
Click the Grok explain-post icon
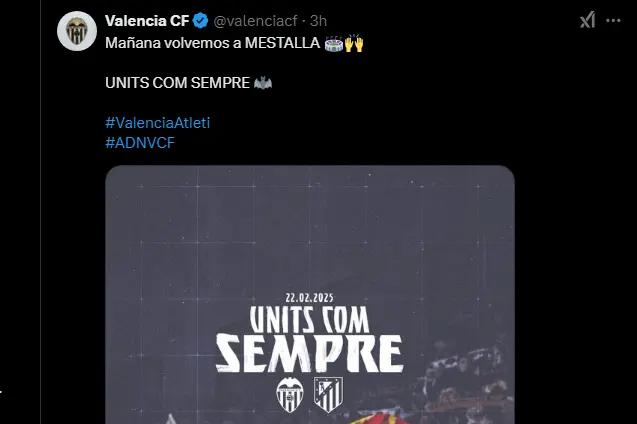(587, 20)
